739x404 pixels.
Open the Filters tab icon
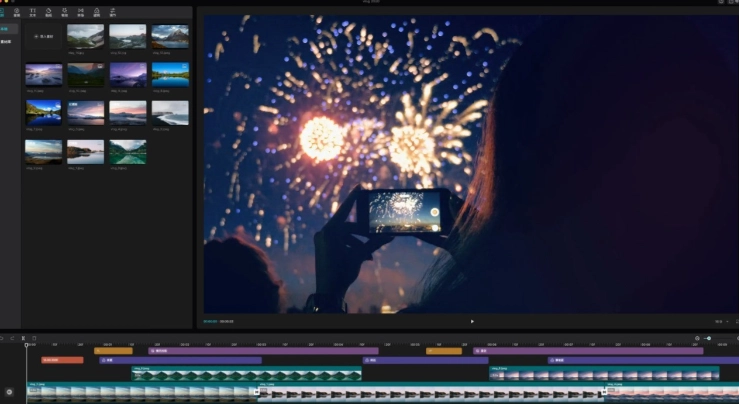click(x=97, y=13)
